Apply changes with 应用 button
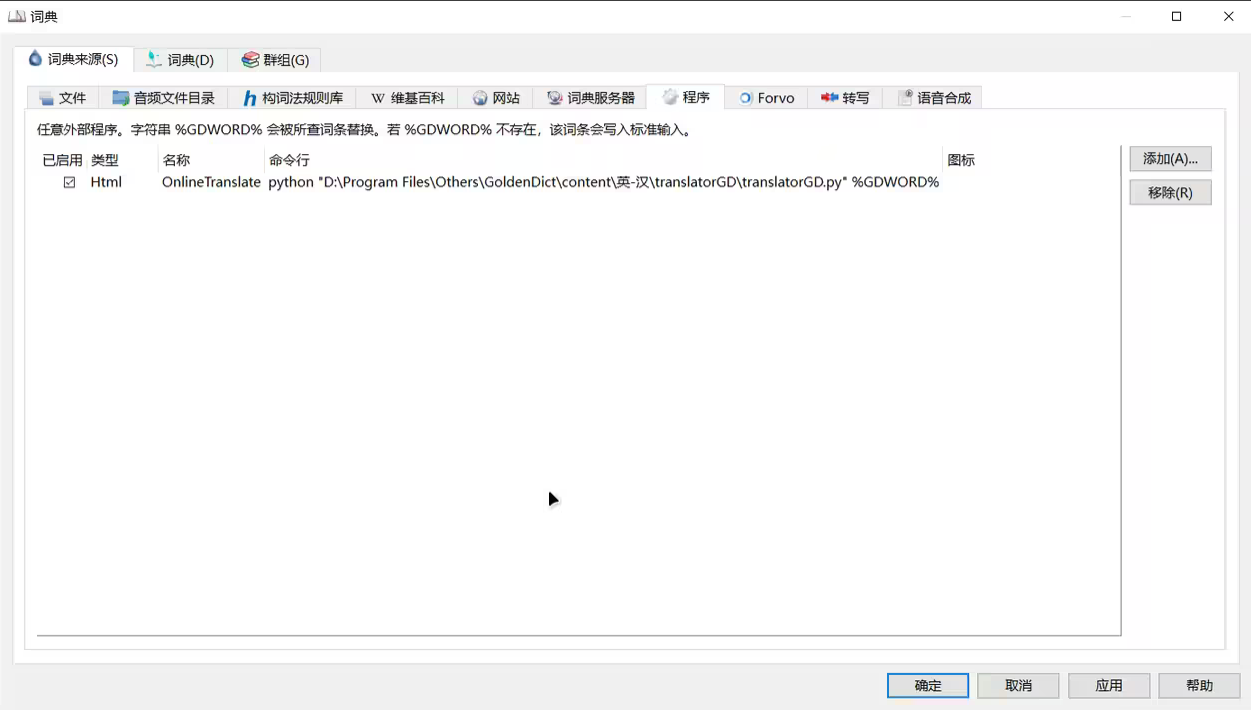The height and width of the screenshot is (710, 1251). tap(1109, 685)
